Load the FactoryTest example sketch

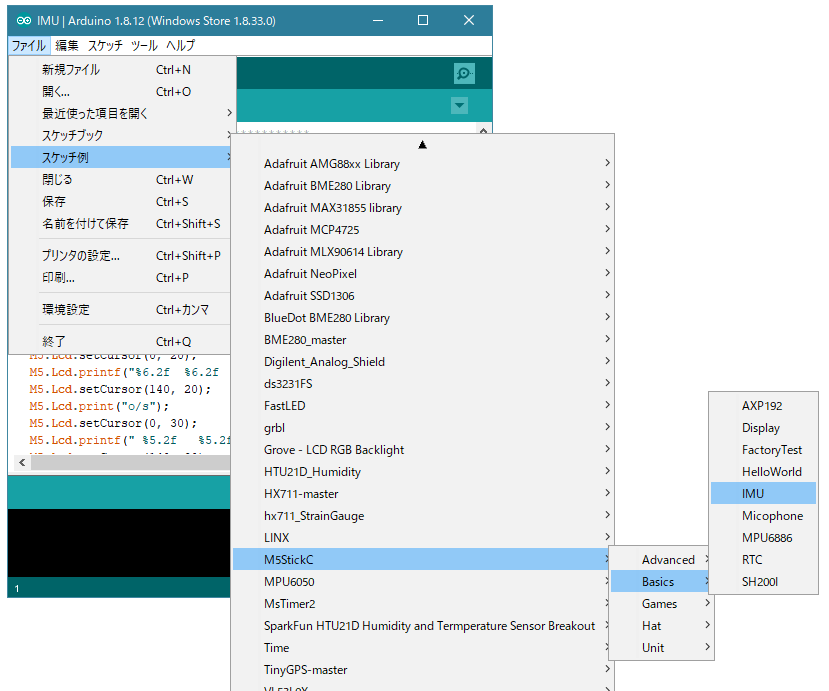763,450
